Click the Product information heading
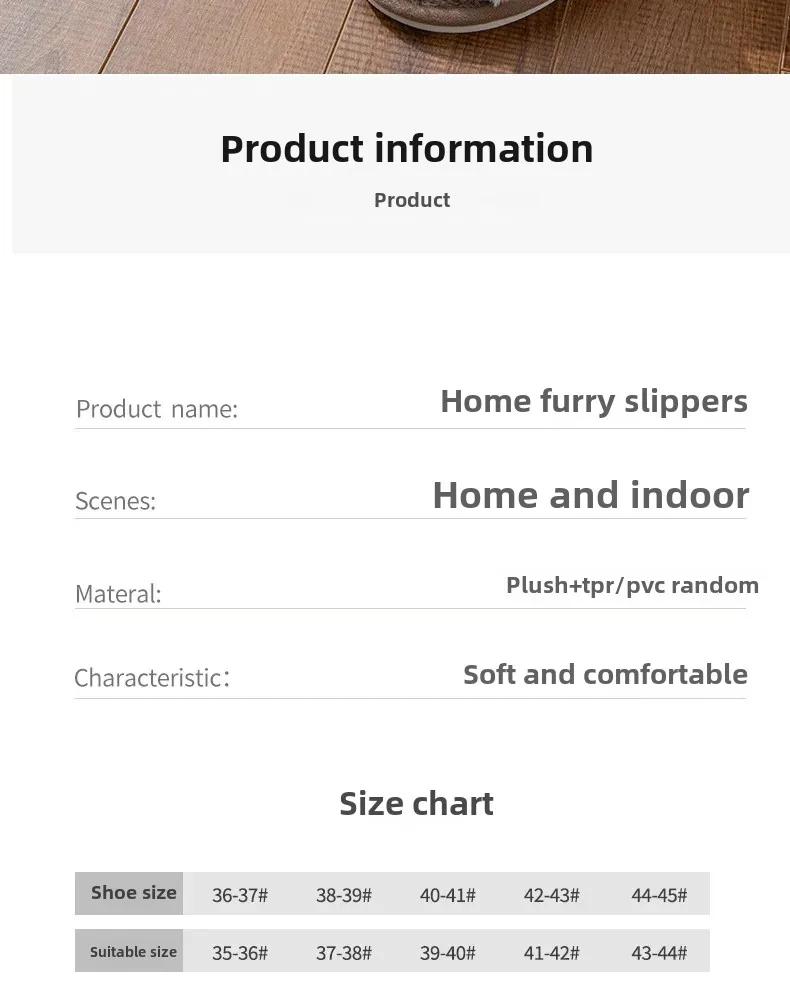The height and width of the screenshot is (1000, 790). 407,149
